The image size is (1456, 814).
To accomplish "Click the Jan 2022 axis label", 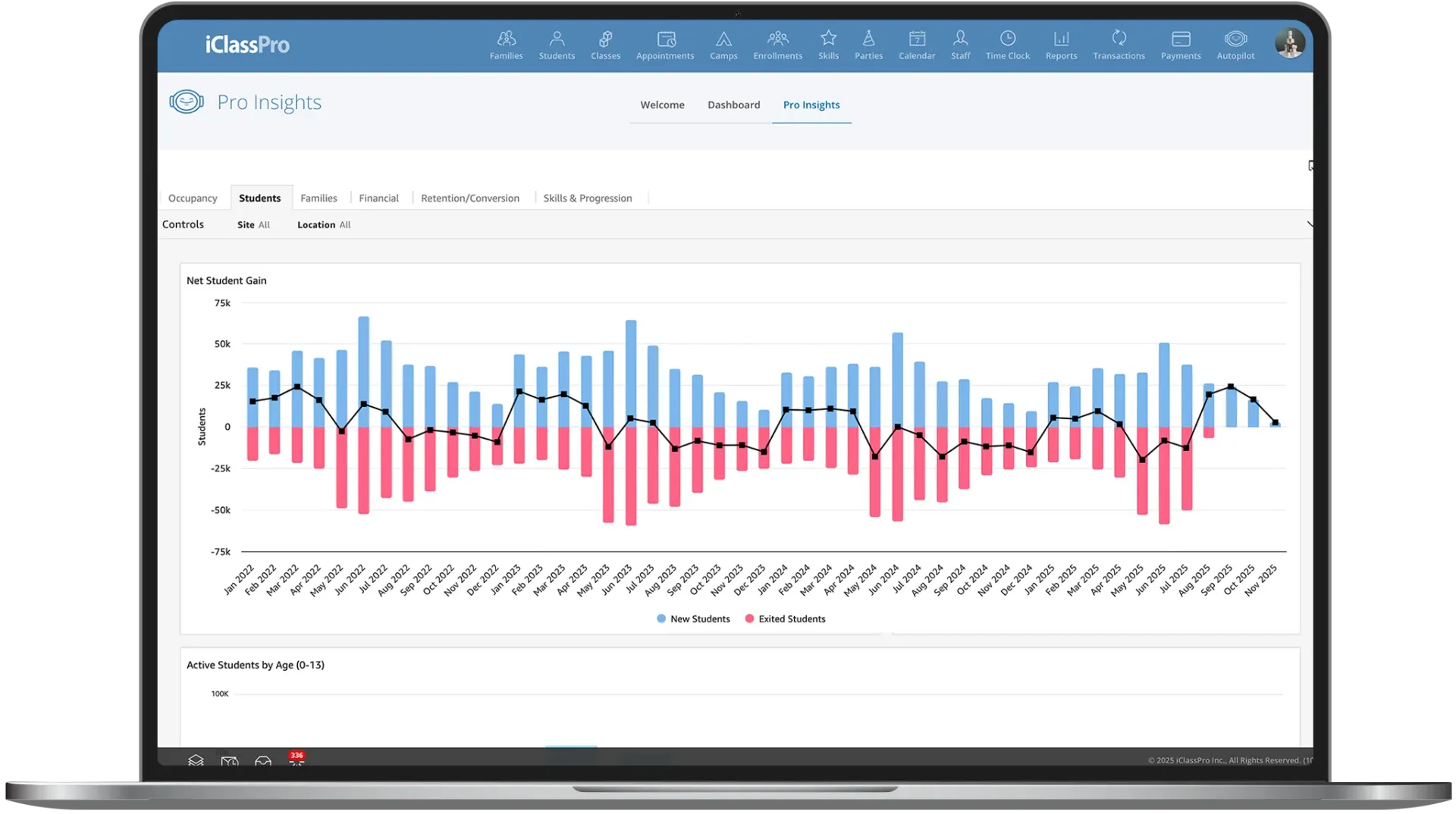I will (x=239, y=579).
